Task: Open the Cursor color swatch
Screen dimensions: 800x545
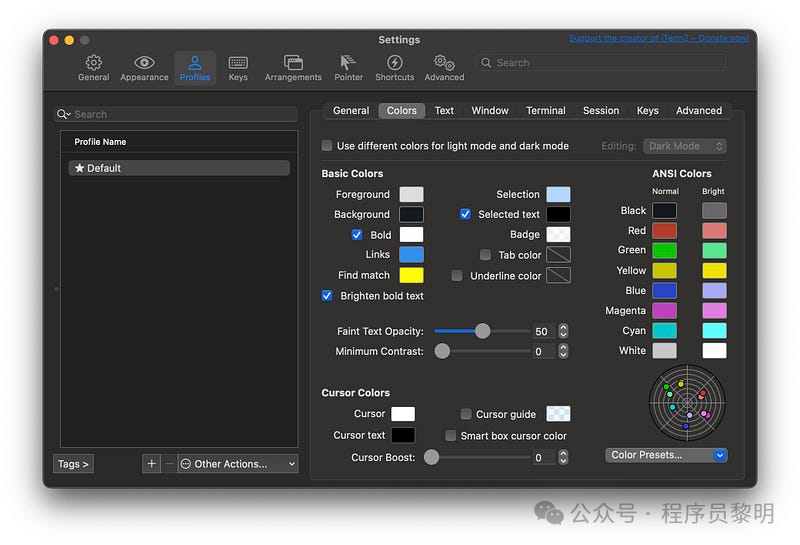Action: click(403, 414)
